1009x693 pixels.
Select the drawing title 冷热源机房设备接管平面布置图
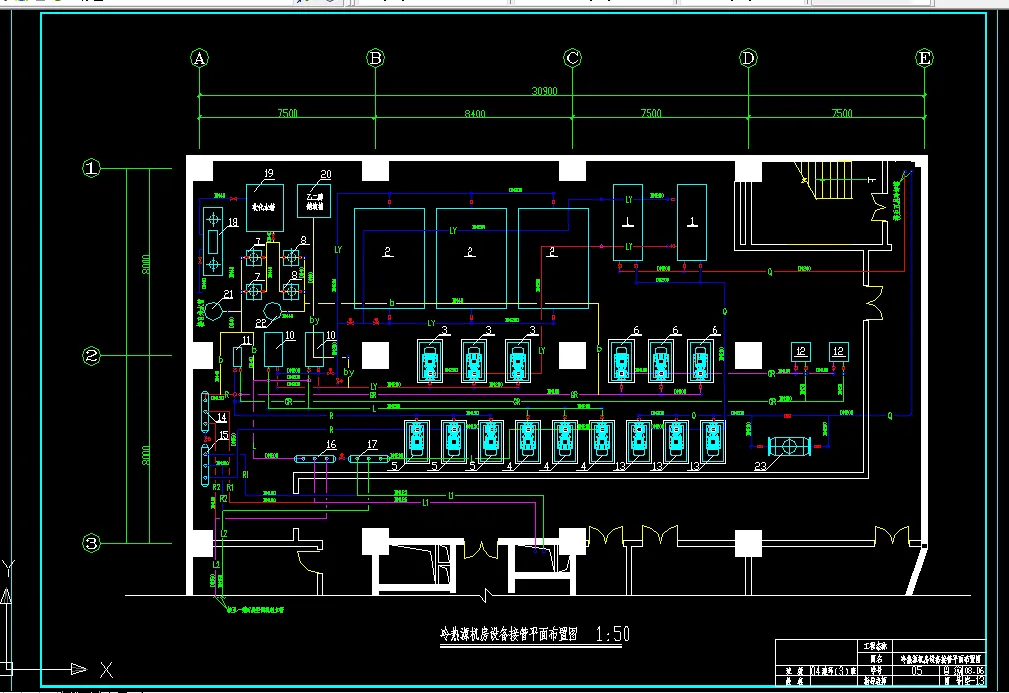508,634
